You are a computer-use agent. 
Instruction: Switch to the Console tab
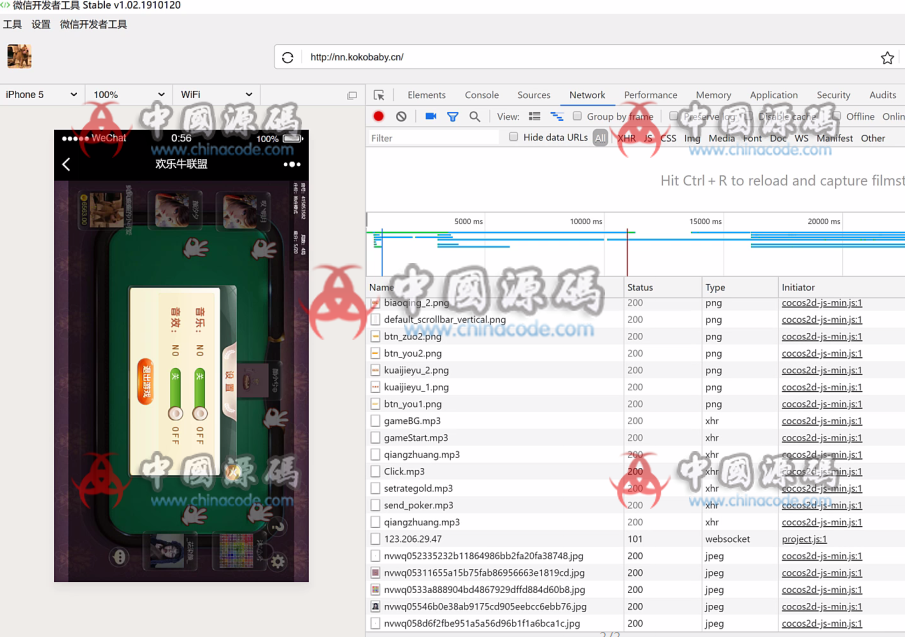tap(481, 95)
